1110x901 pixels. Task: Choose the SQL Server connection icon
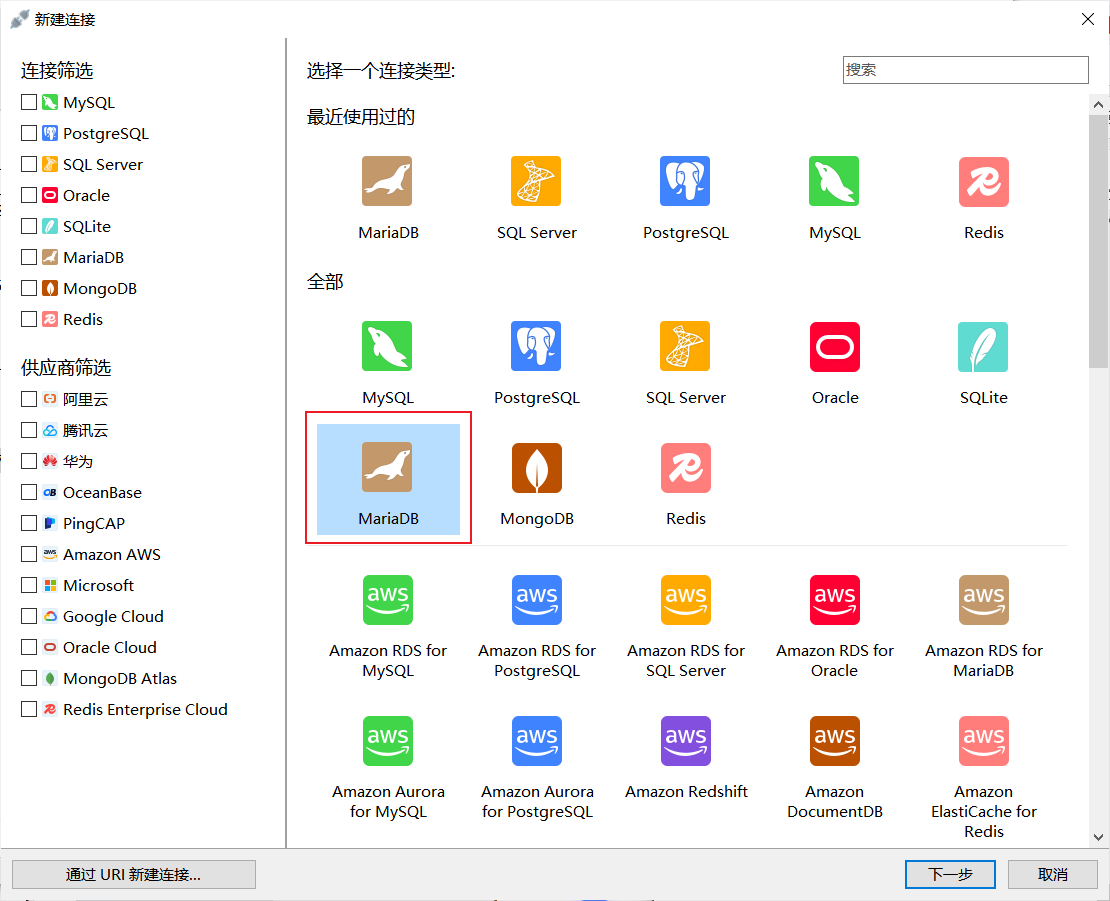point(685,347)
